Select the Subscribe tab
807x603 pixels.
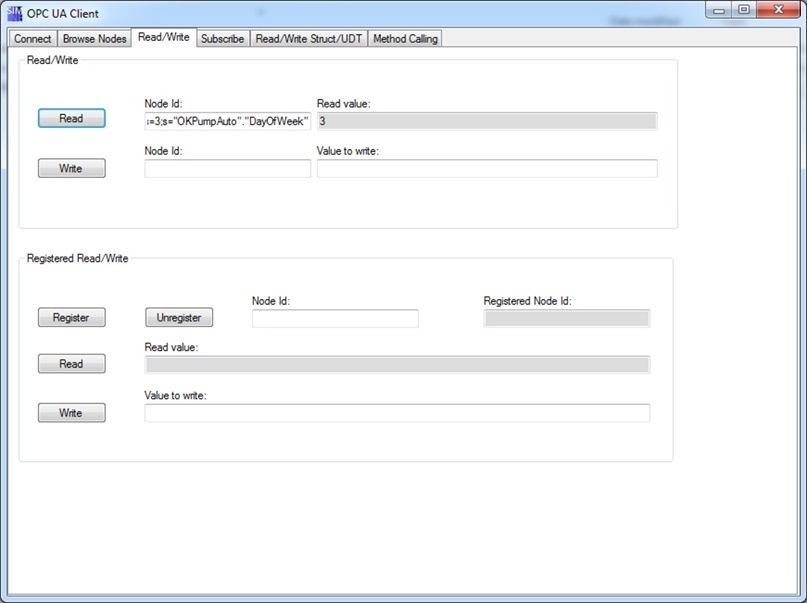click(x=222, y=39)
